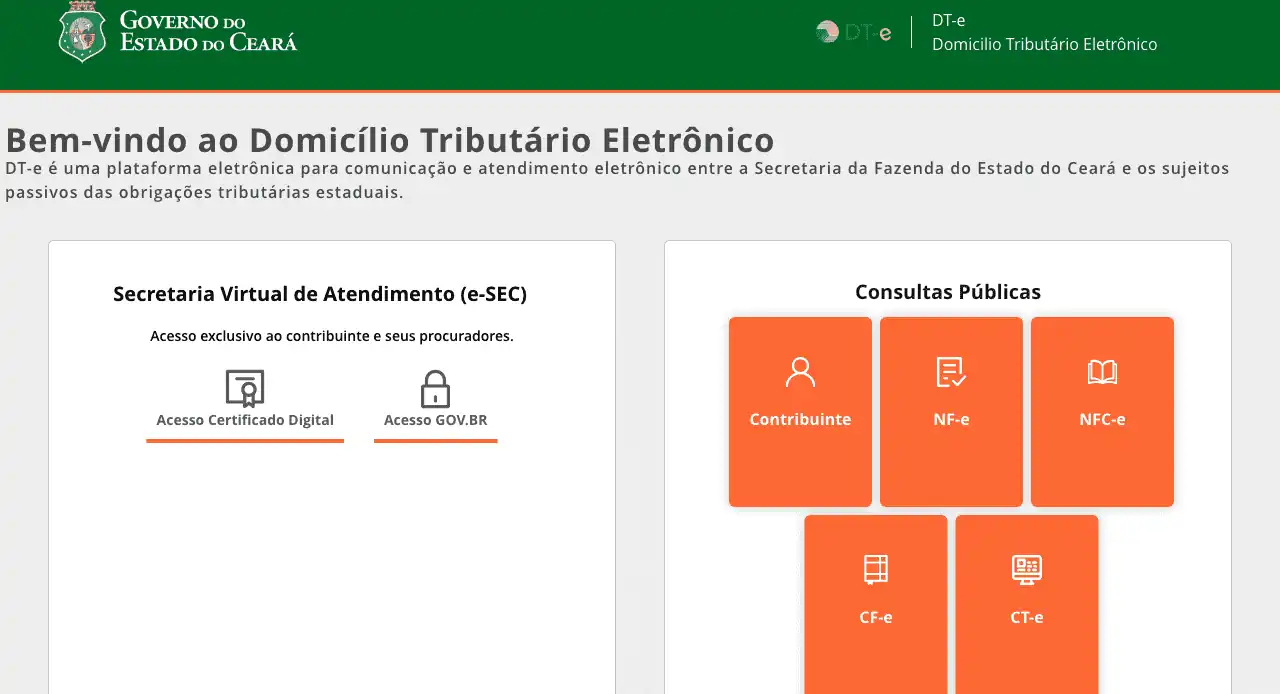Click the Ceará state coat of arms

pyautogui.click(x=82, y=31)
